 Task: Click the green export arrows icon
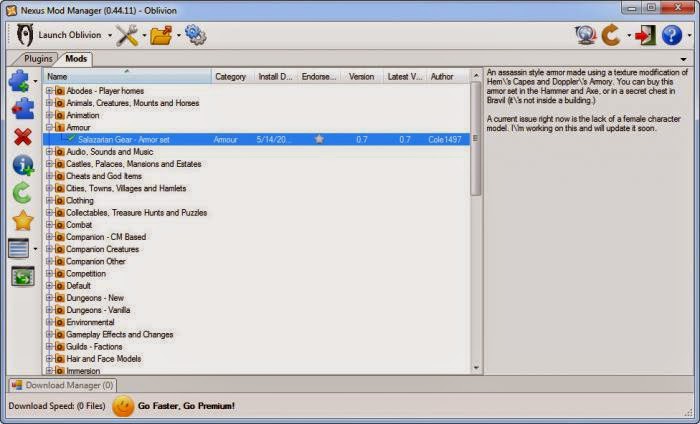pos(23,277)
